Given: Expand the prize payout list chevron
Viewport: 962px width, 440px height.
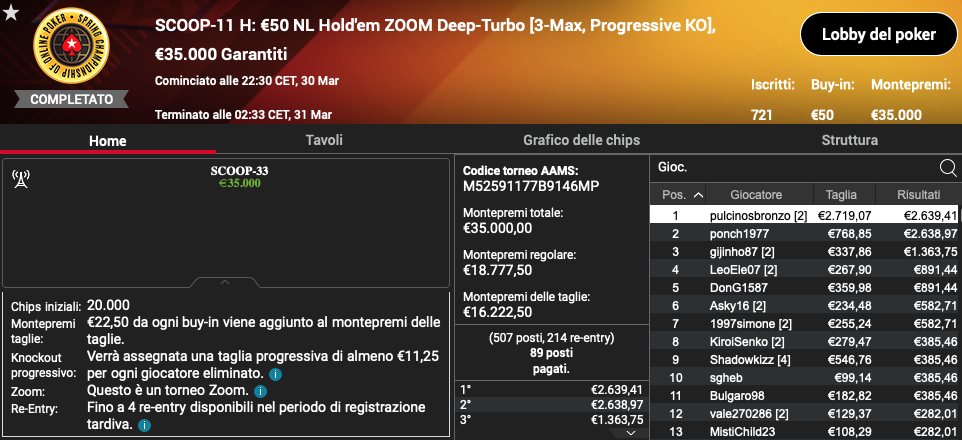Looking at the screenshot, I should point(630,432).
